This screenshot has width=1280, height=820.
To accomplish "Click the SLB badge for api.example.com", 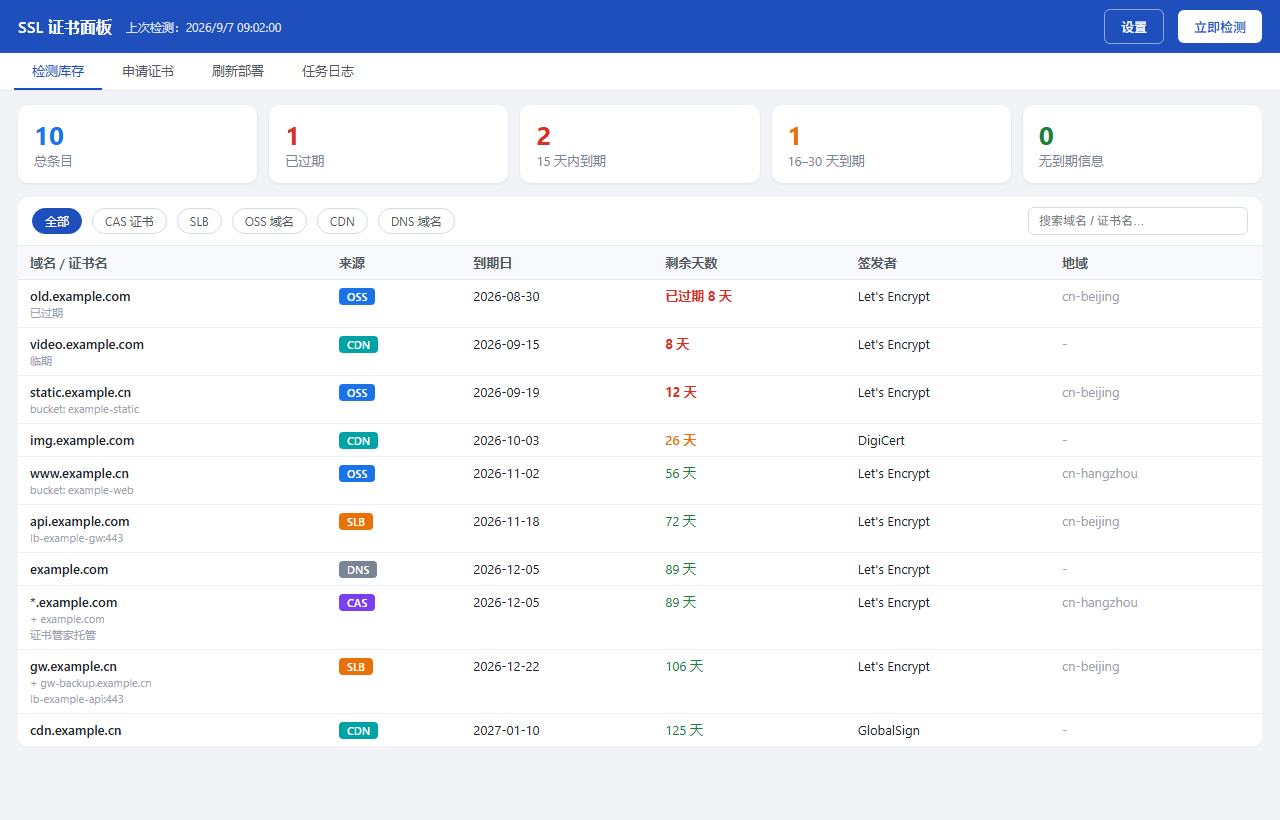I will point(356,522).
